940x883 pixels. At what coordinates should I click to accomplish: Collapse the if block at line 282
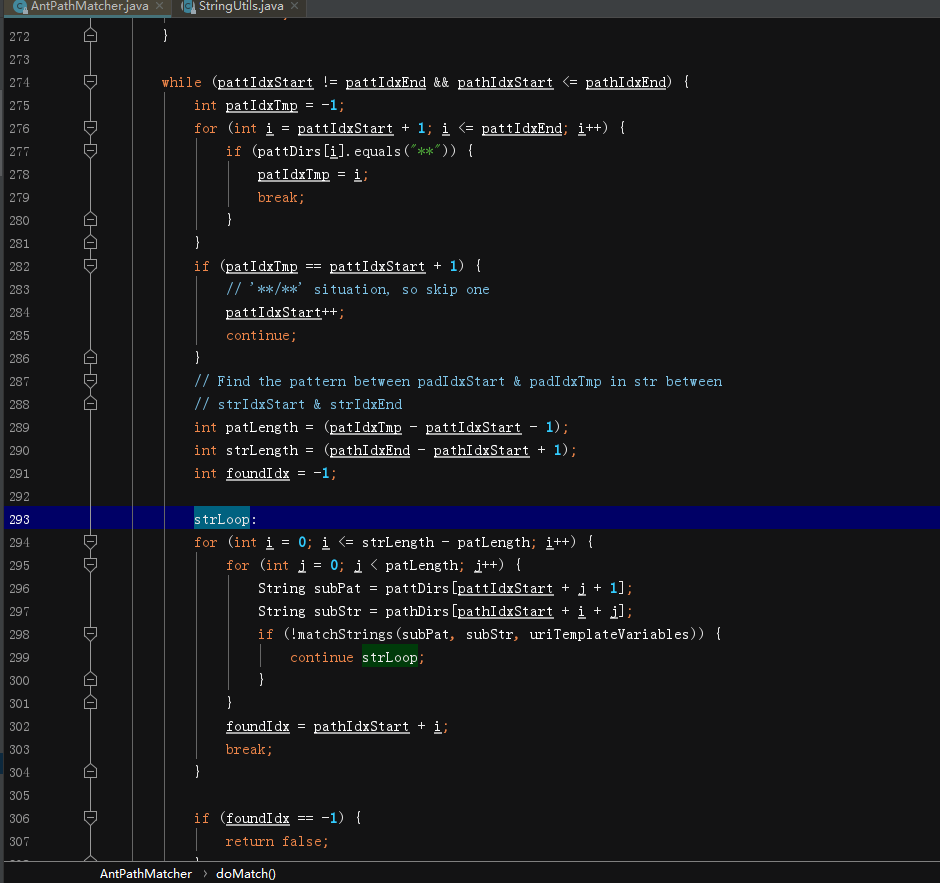(x=91, y=266)
